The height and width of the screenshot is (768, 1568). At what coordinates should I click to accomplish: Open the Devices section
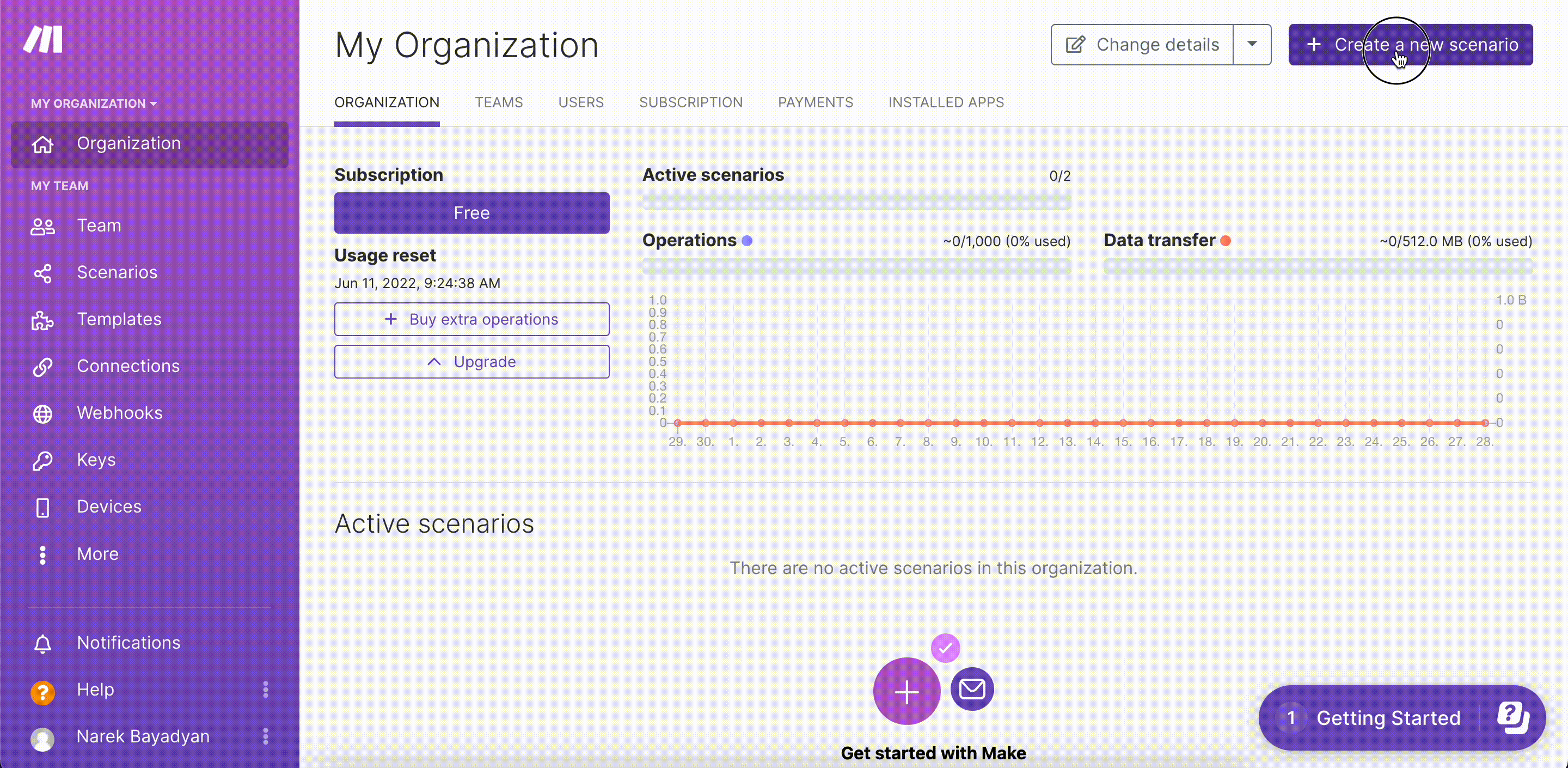tap(108, 507)
